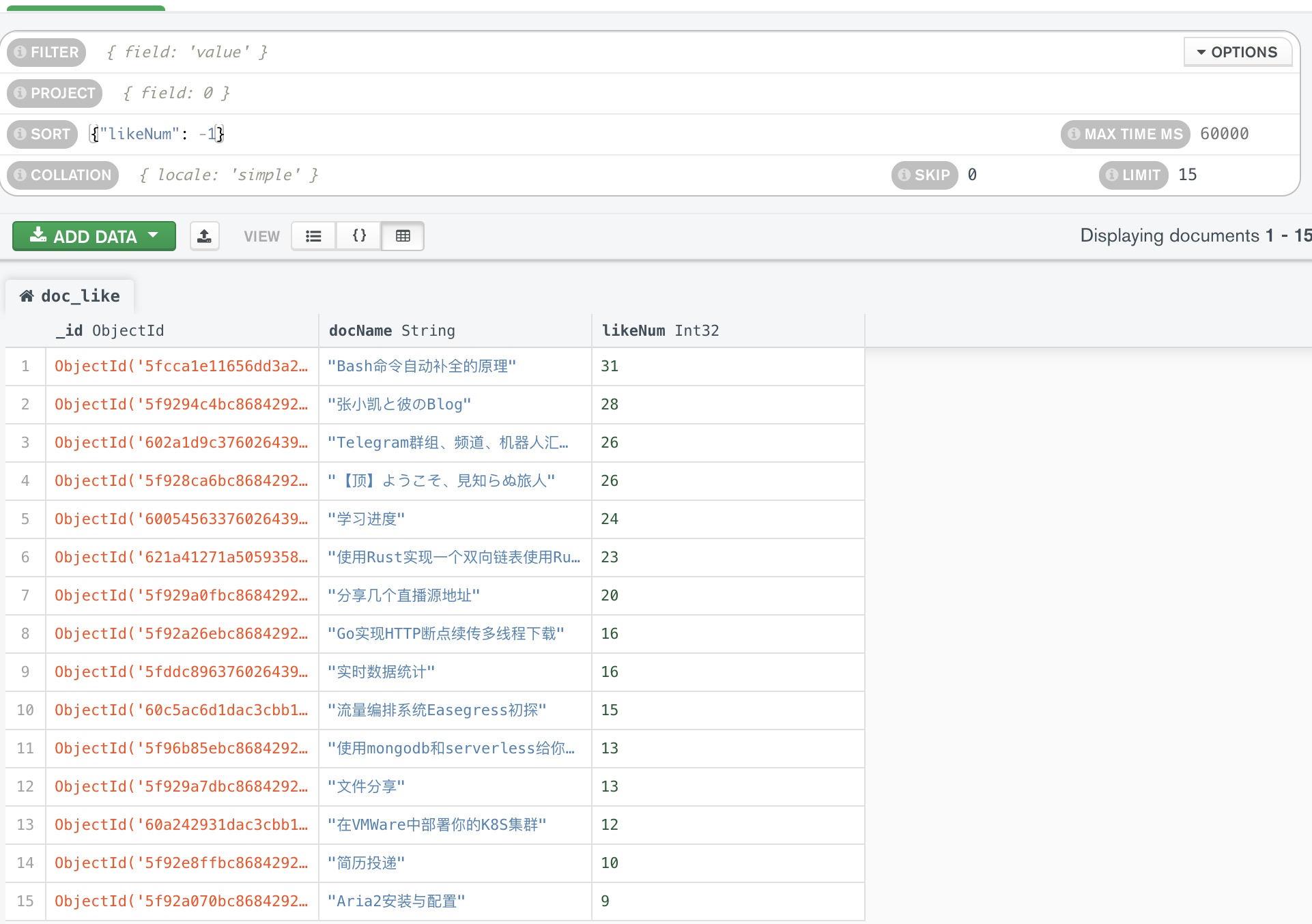
Task: Click the likeNum value 12
Action: coord(728,825)
